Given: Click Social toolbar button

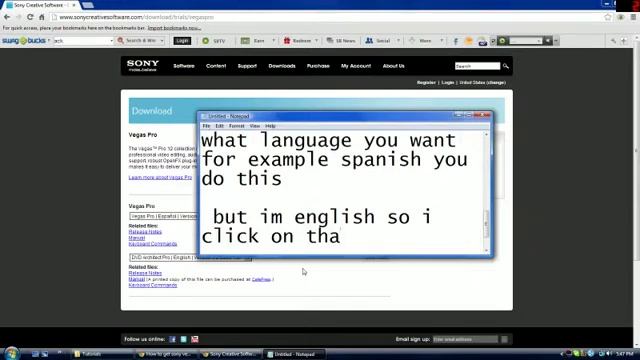Looking at the screenshot, I should (378, 41).
